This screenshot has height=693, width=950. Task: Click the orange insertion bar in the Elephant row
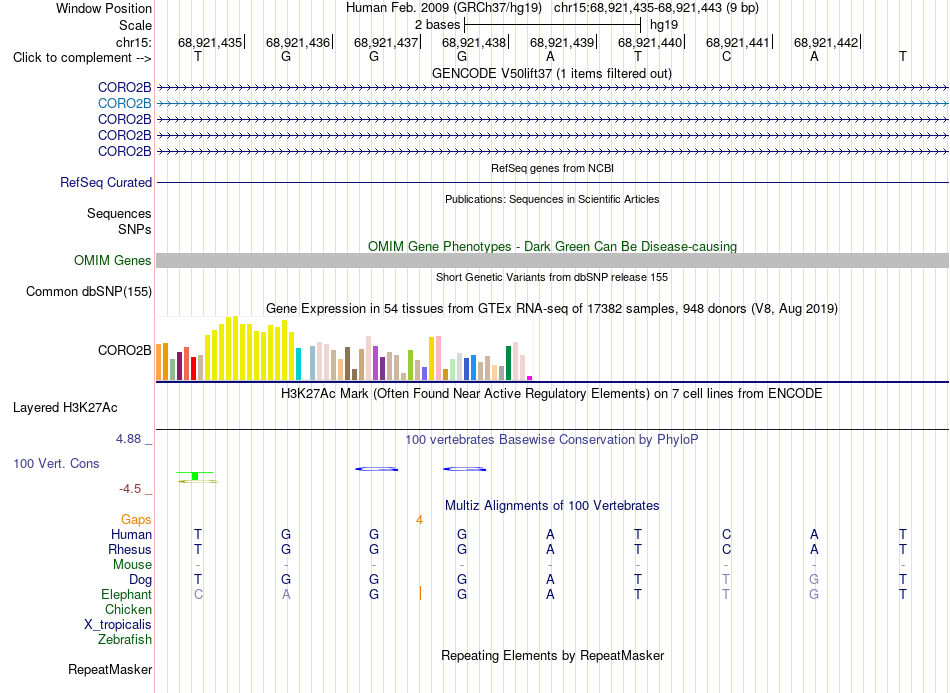pyautogui.click(x=420, y=593)
